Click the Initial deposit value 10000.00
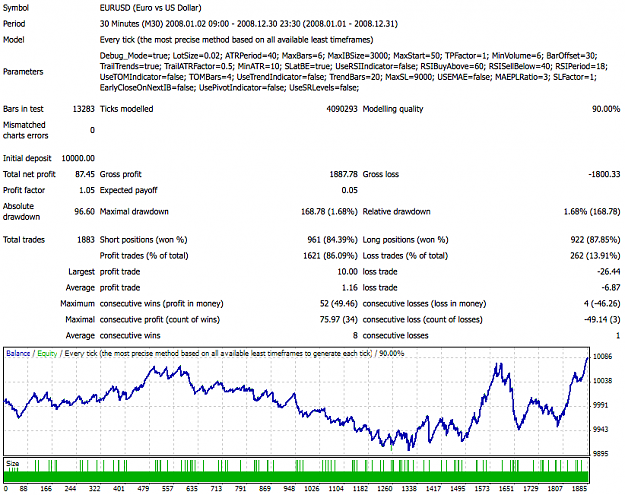The height and width of the screenshot is (495, 625). 78,159
